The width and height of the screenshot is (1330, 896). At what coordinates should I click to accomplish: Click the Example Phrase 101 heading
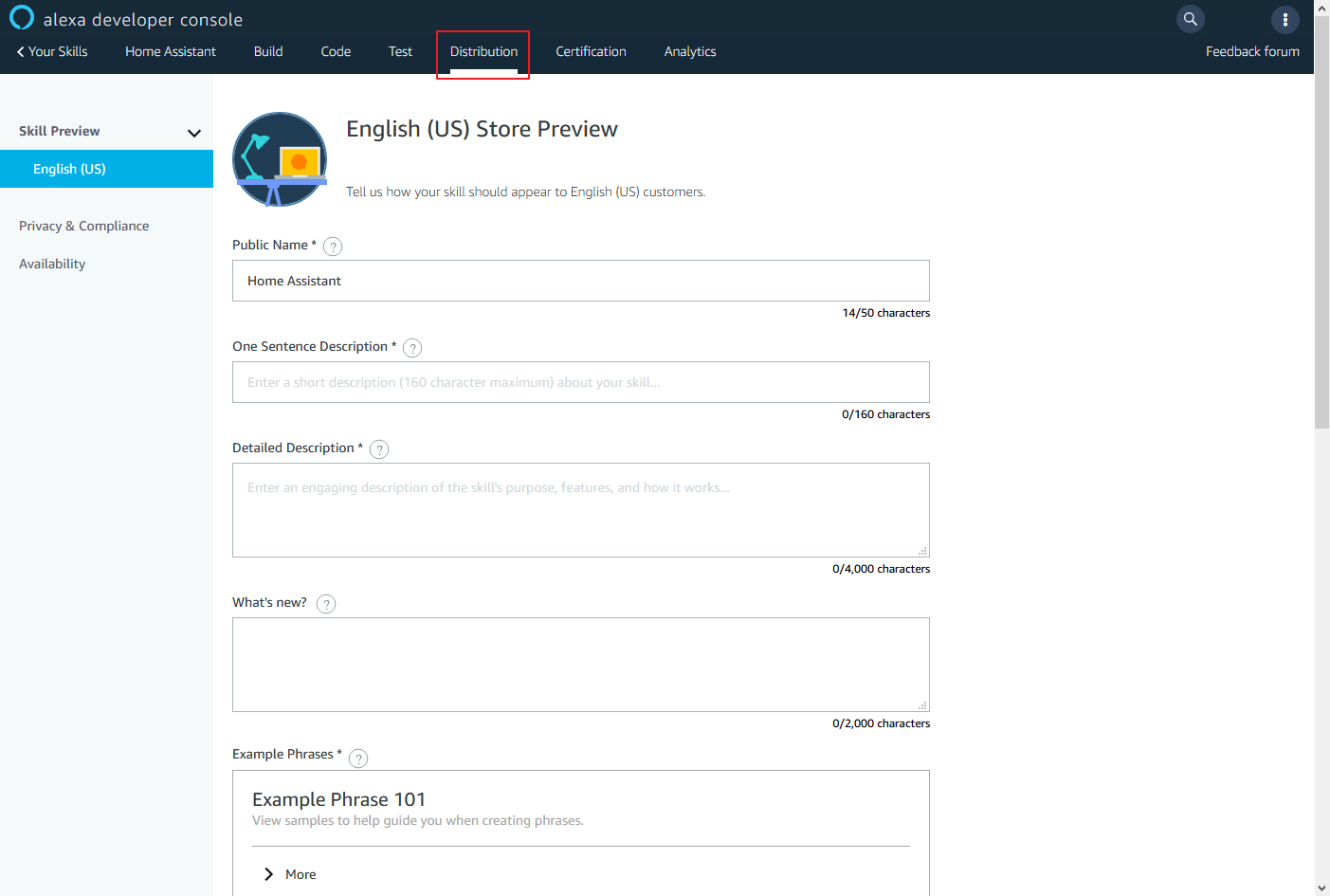pyautogui.click(x=338, y=799)
